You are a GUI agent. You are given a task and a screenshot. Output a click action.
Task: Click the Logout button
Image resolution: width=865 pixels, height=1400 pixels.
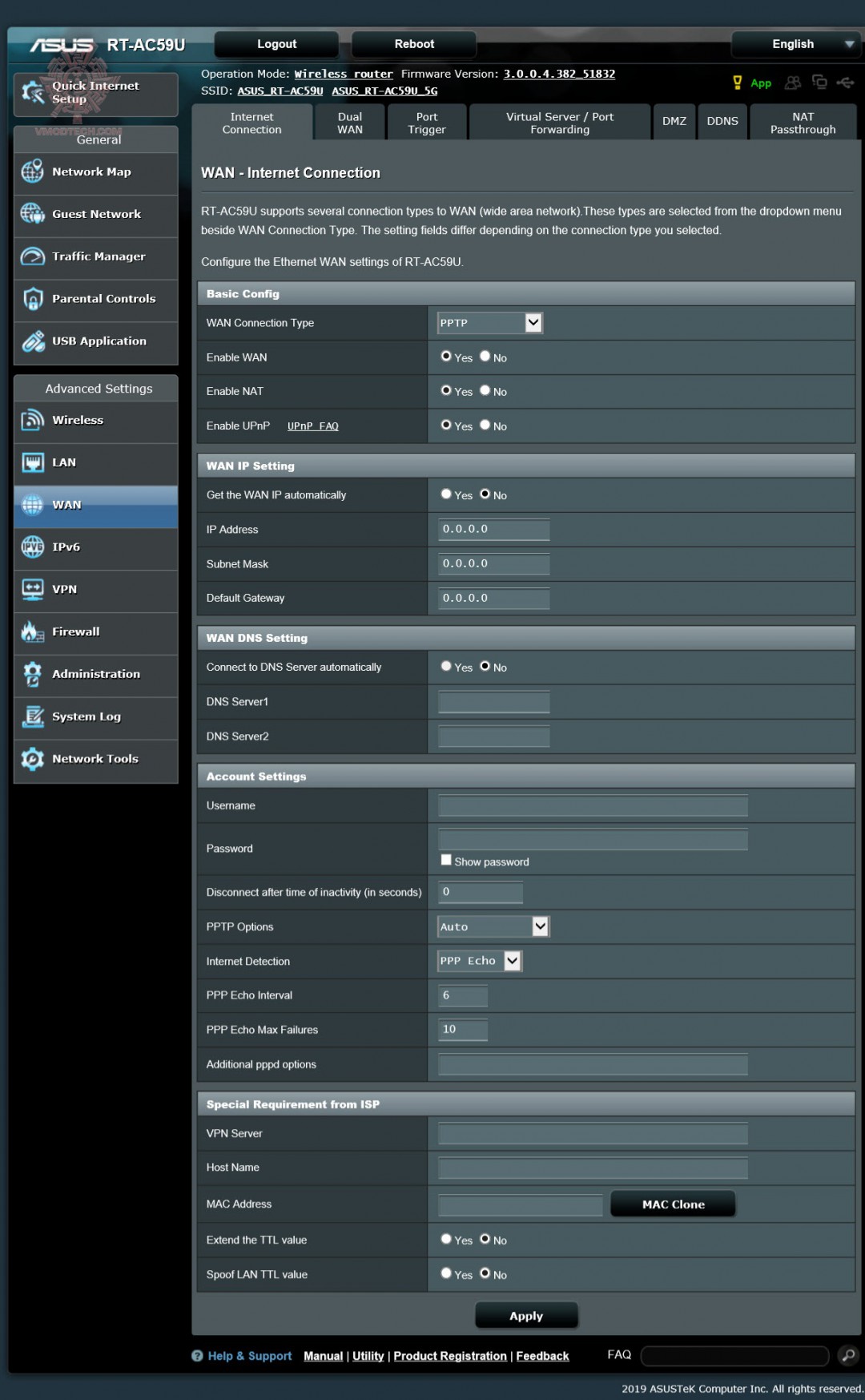click(x=277, y=44)
